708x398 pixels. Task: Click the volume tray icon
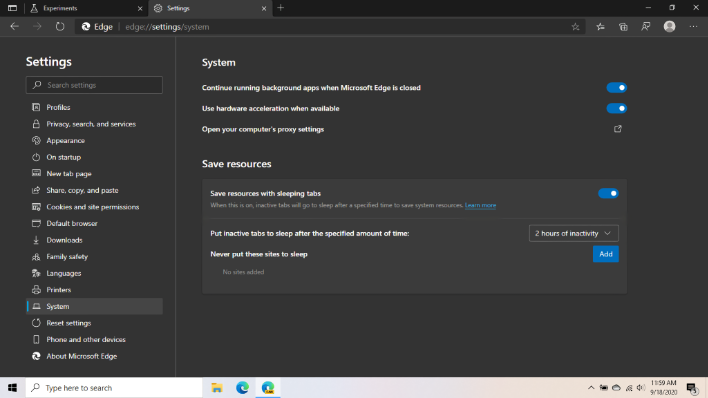641,388
